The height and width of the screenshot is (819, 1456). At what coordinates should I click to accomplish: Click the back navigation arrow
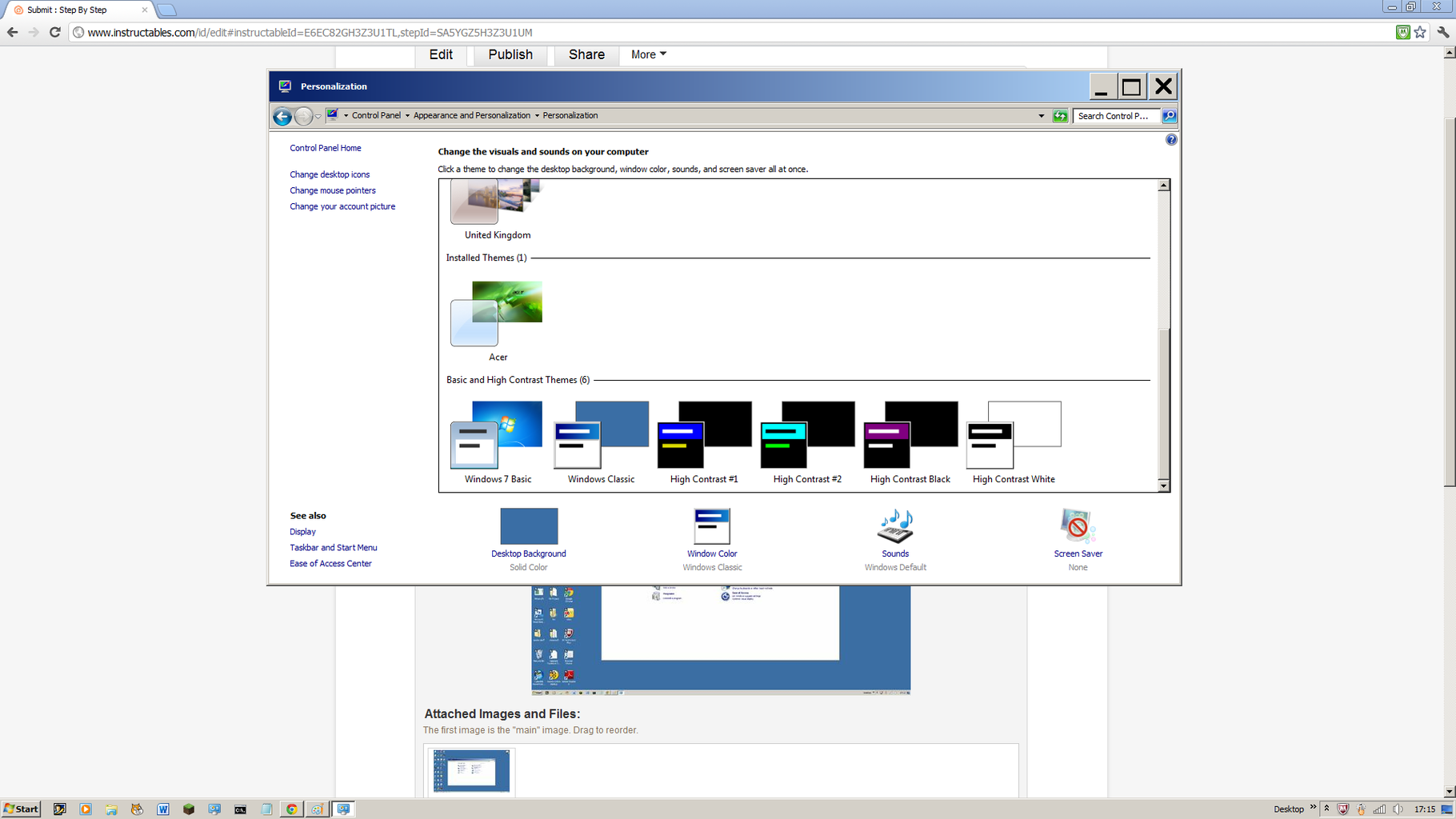282,117
